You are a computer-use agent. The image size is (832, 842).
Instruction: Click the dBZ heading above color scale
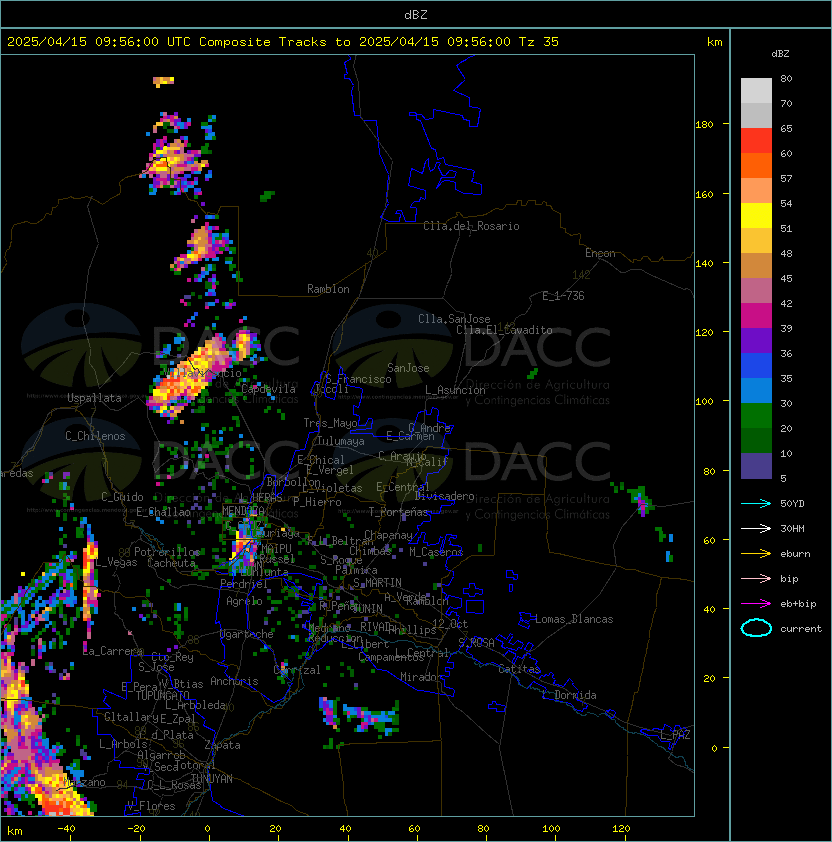(780, 54)
